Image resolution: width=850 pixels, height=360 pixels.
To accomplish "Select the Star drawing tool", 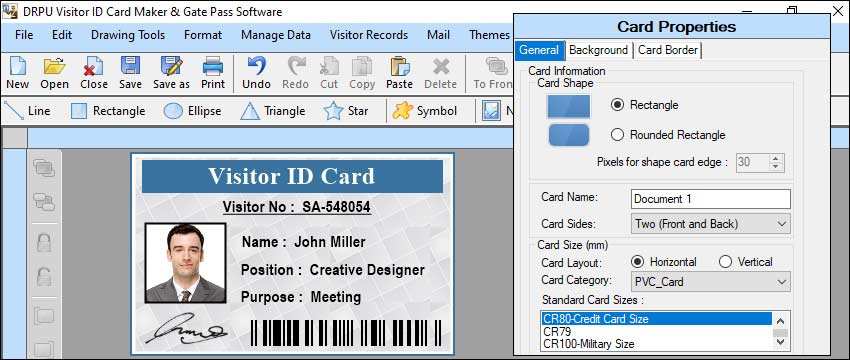I will [346, 111].
